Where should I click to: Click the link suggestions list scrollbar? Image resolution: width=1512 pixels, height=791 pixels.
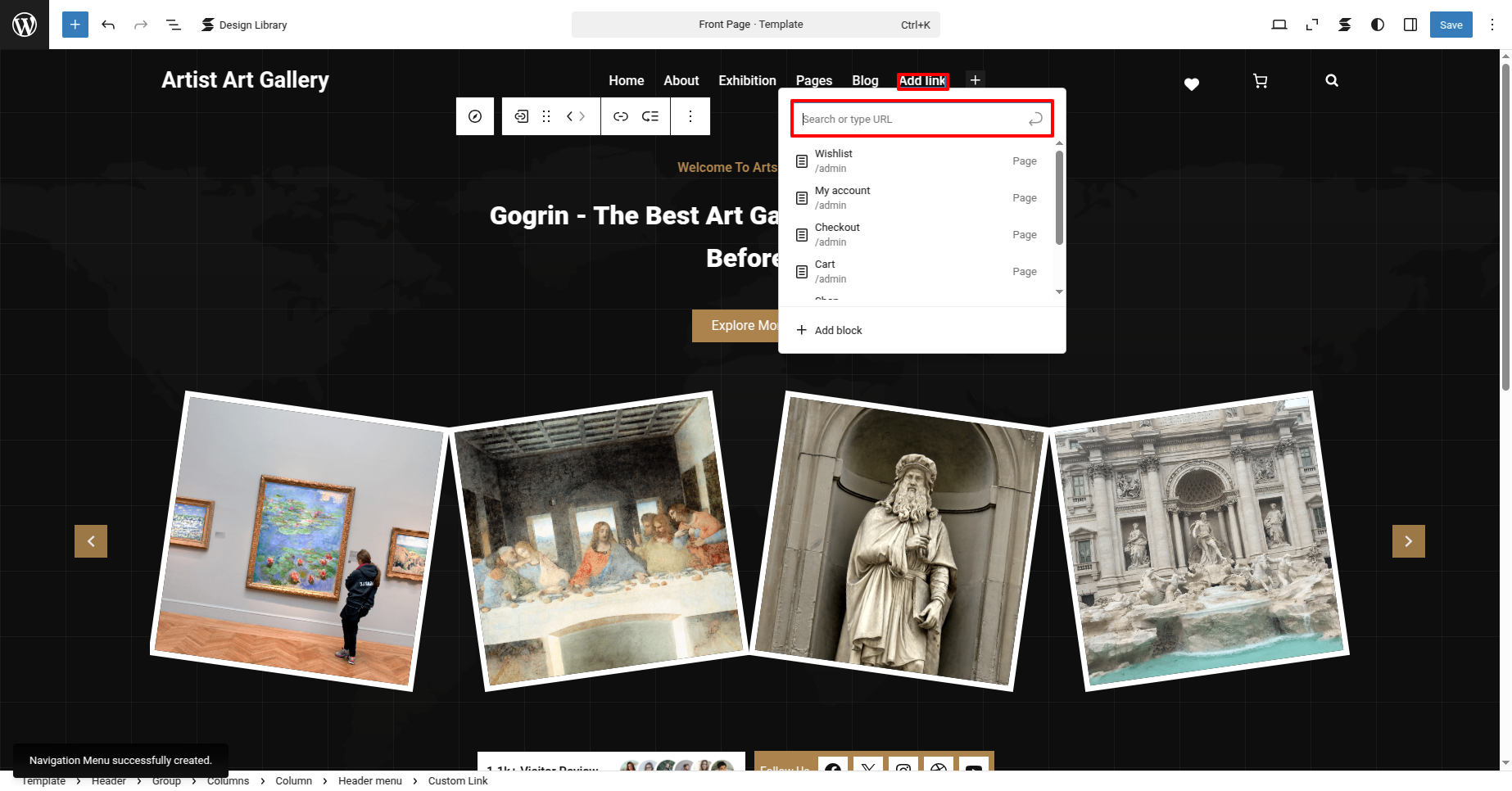click(1059, 197)
